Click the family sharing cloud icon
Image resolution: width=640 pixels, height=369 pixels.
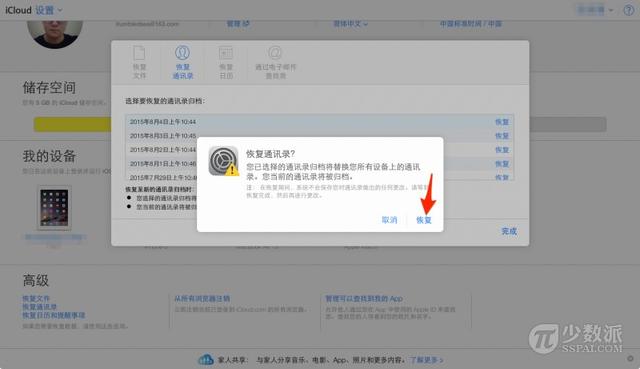pos(206,360)
